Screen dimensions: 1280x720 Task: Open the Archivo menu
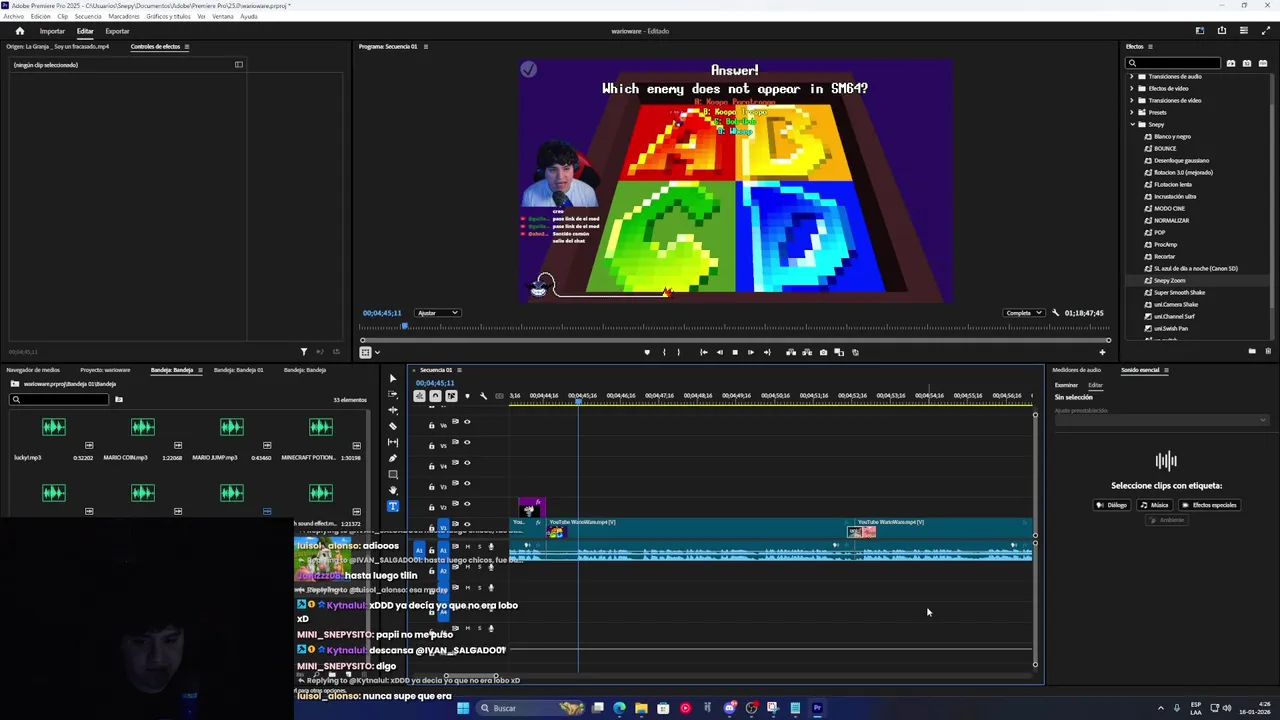(13, 16)
